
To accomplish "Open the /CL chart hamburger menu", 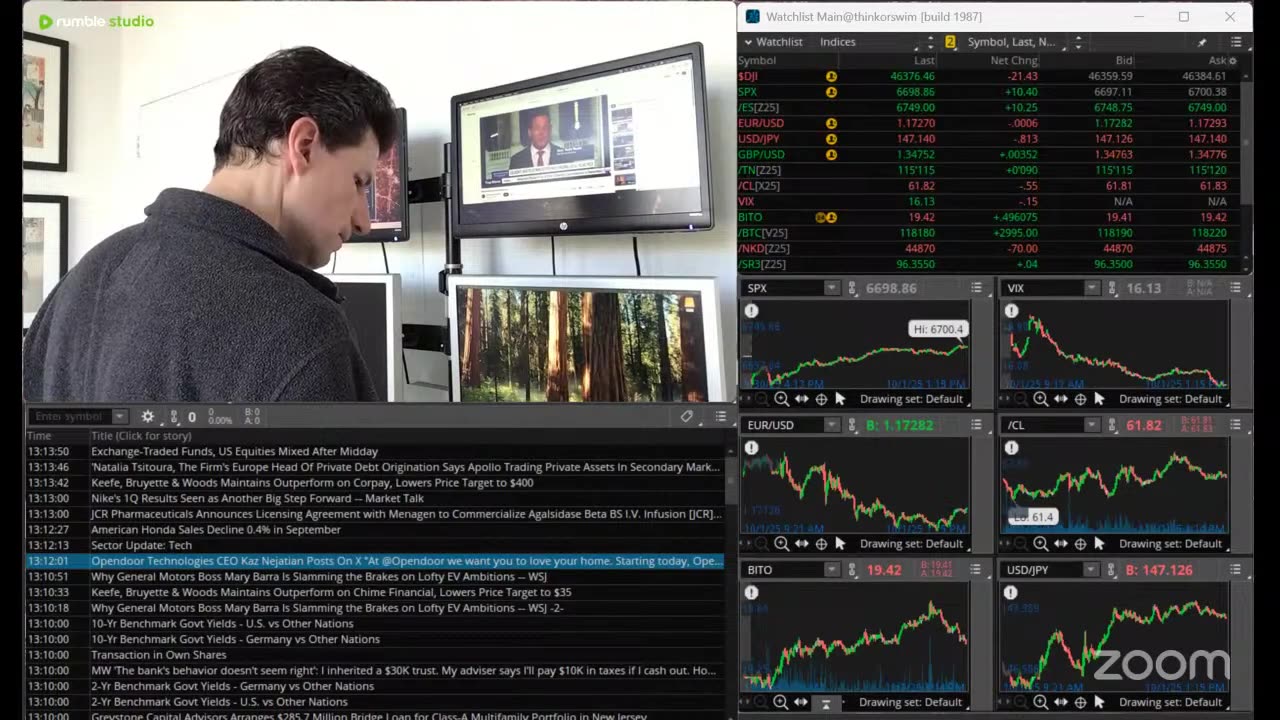I will (x=1236, y=425).
